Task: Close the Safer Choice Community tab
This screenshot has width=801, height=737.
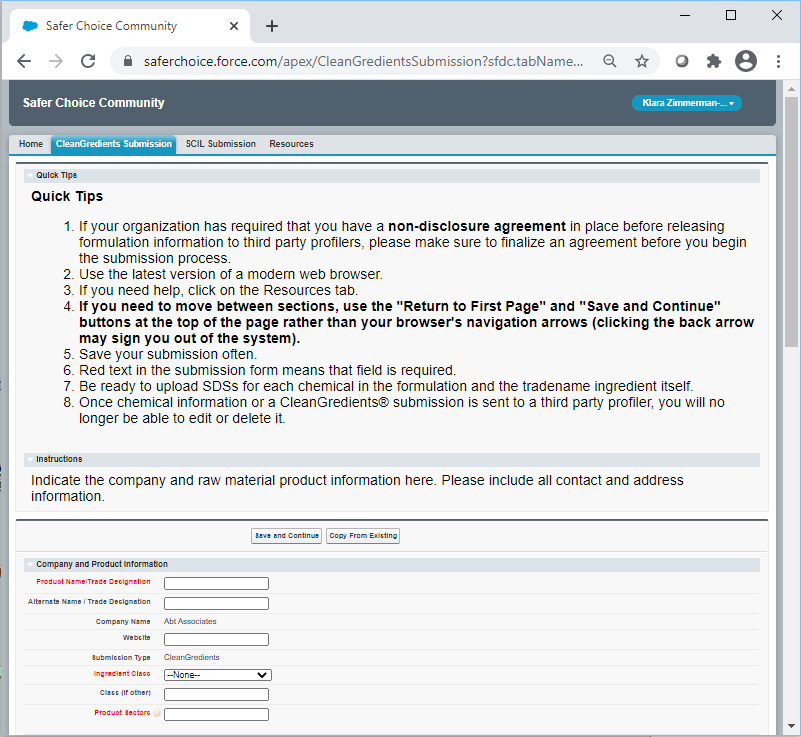Action: pos(234,26)
